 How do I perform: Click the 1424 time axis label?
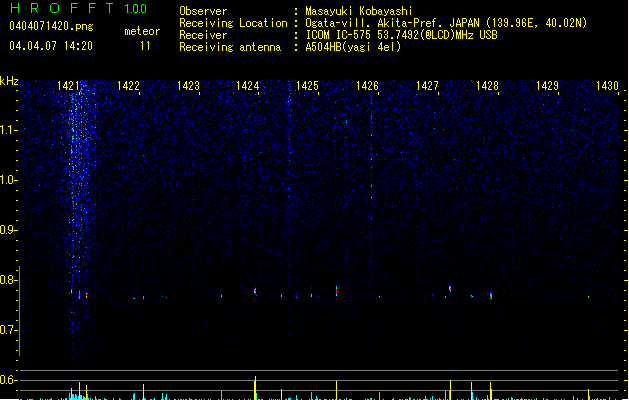(248, 86)
